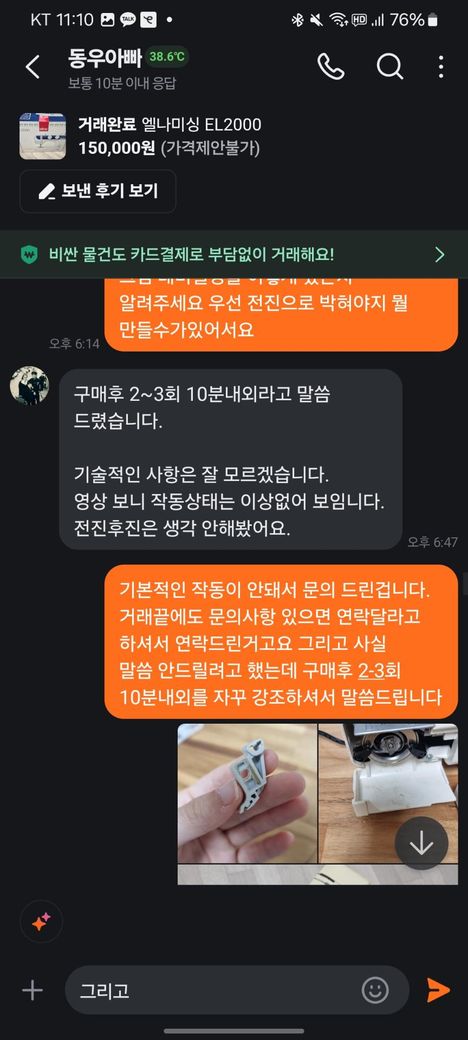Jump to latest message down-arrow button
Screen dimensions: 468x1040
click(x=422, y=844)
